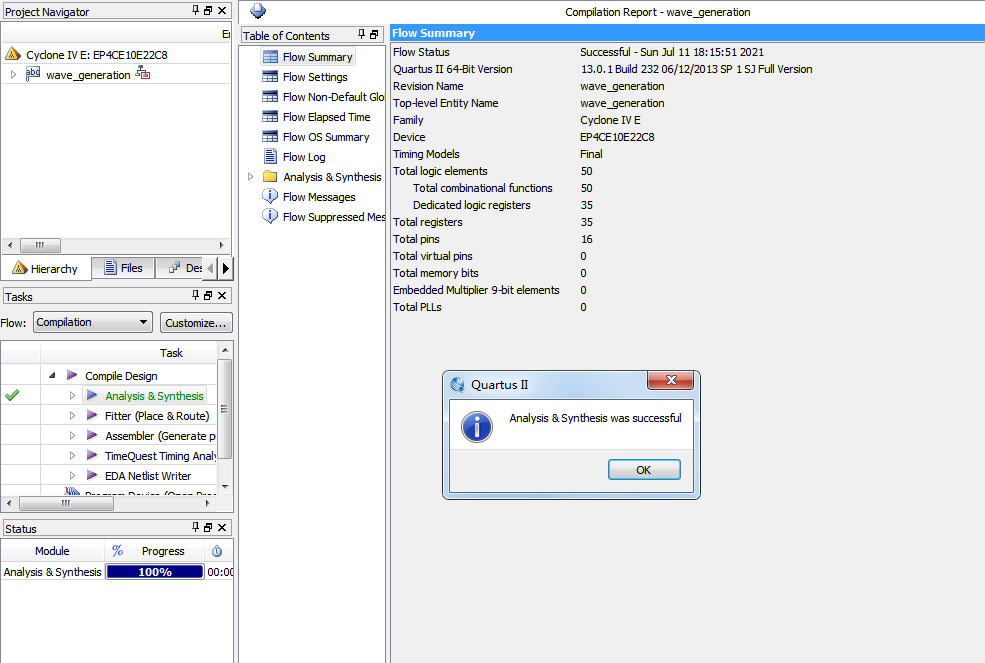Close the Project Navigator panel
The image size is (985, 663).
[222, 11]
